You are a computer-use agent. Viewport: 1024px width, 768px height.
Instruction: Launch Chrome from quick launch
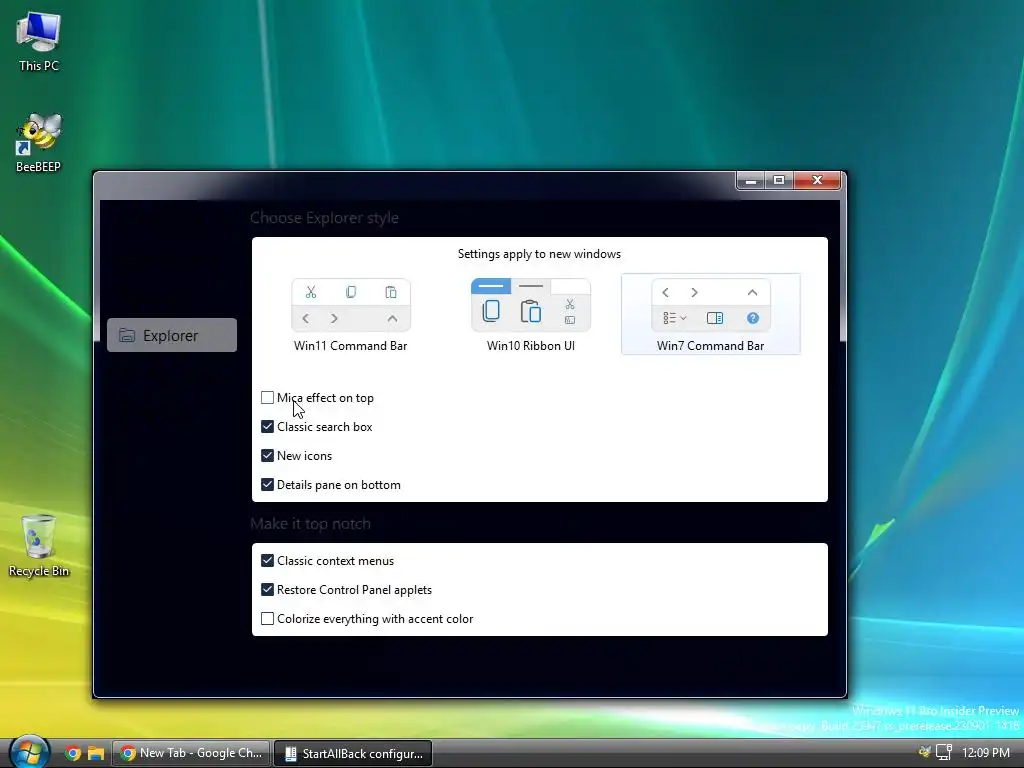coord(72,753)
